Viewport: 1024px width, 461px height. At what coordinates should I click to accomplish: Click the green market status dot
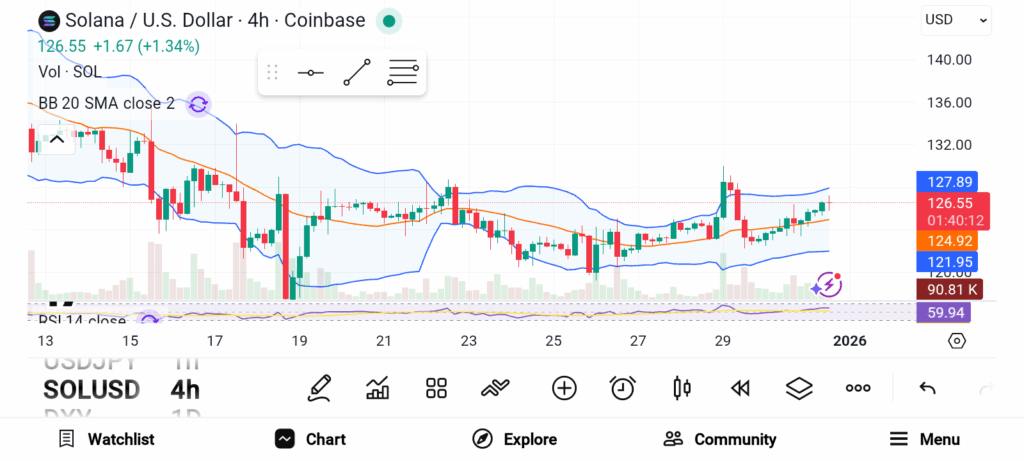[389, 20]
